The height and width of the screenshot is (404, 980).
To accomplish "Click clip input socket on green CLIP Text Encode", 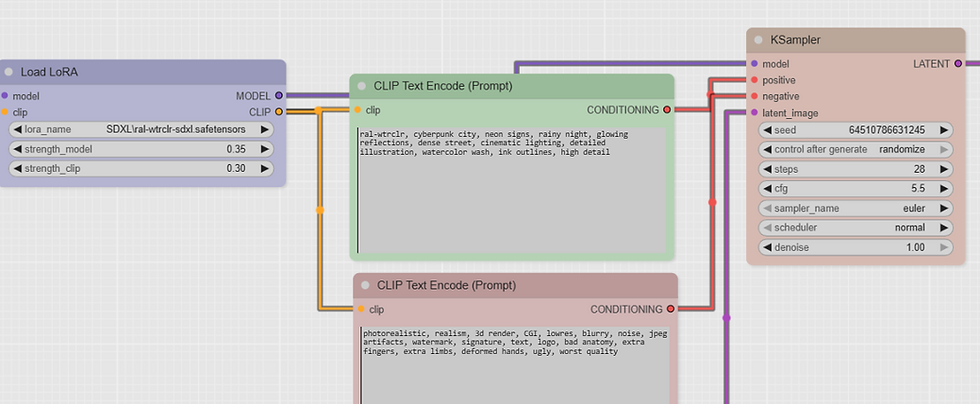I will point(358,109).
